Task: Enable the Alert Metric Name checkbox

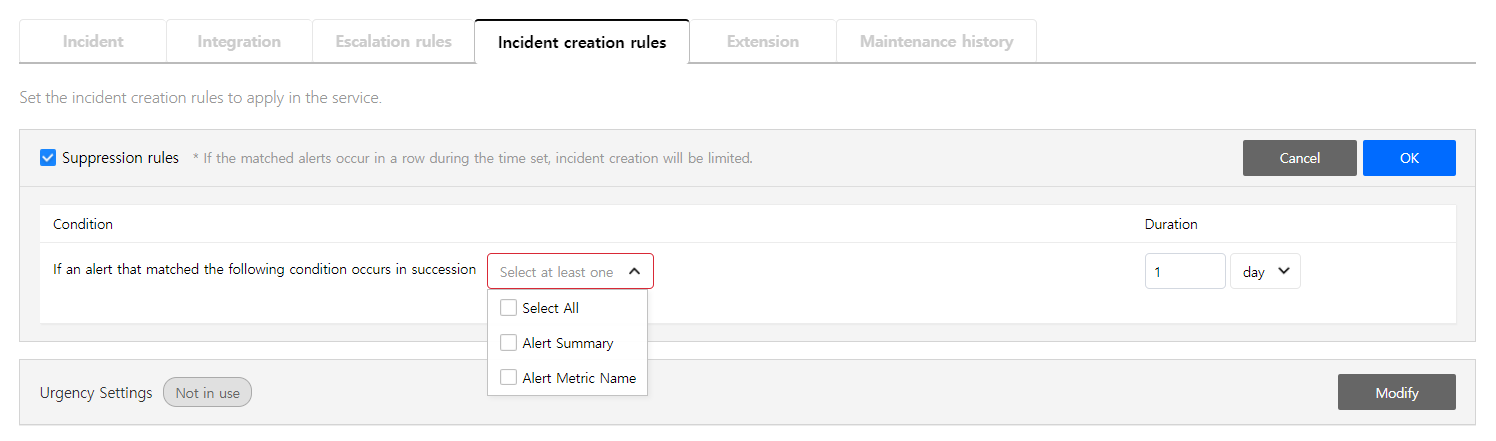Action: [509, 378]
